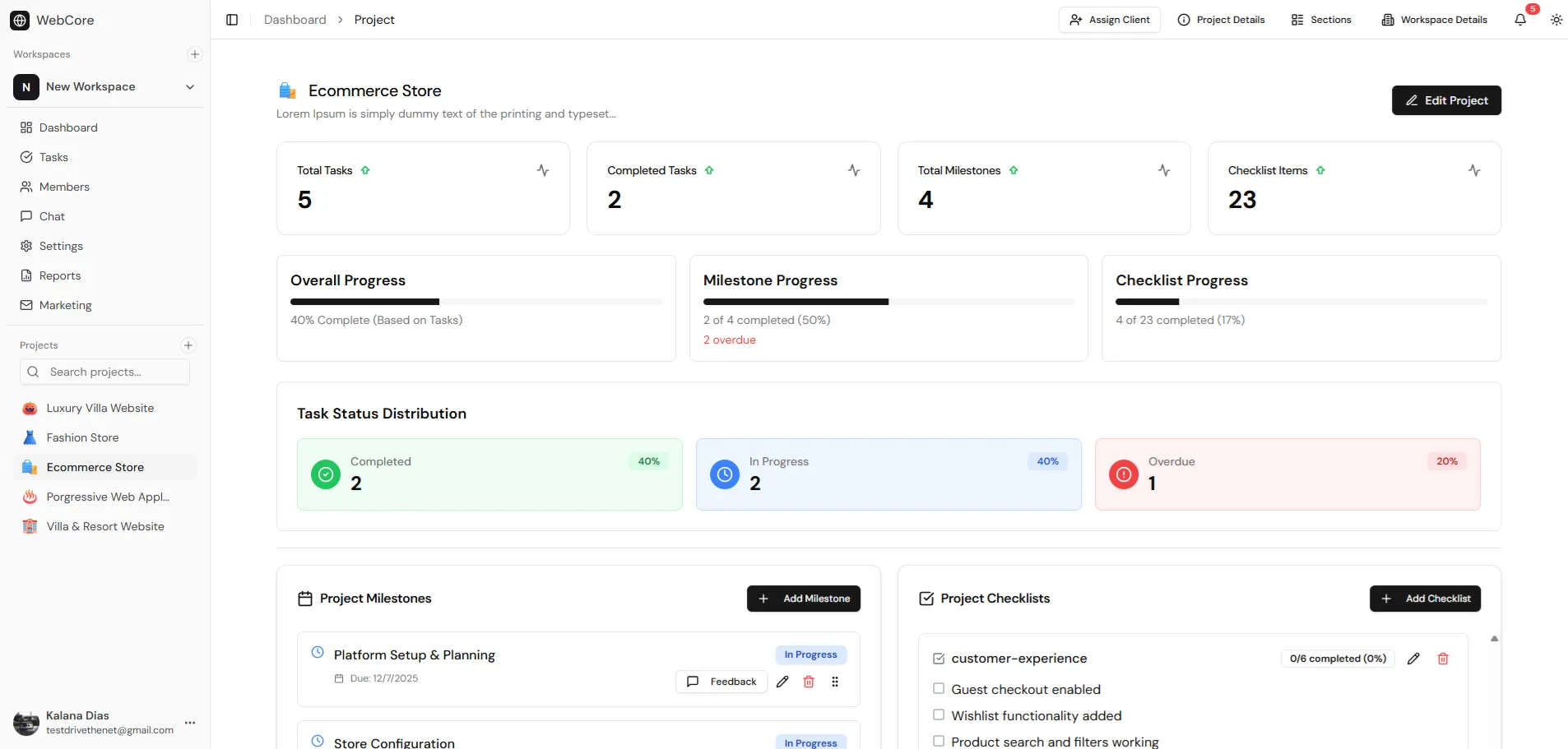The width and height of the screenshot is (1568, 749).
Task: Click the Overall Progress bar
Action: pos(476,302)
